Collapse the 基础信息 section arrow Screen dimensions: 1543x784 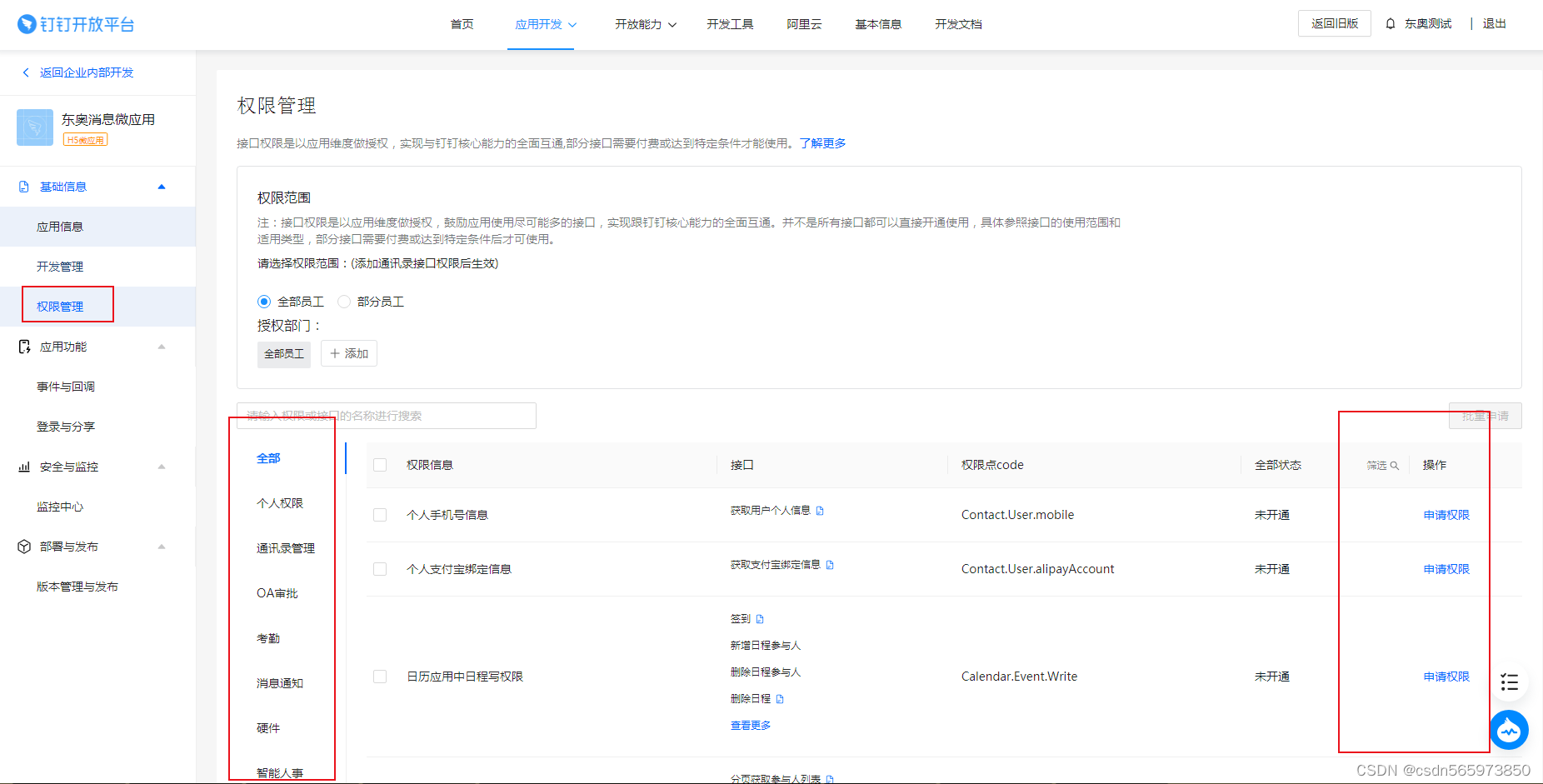162,187
